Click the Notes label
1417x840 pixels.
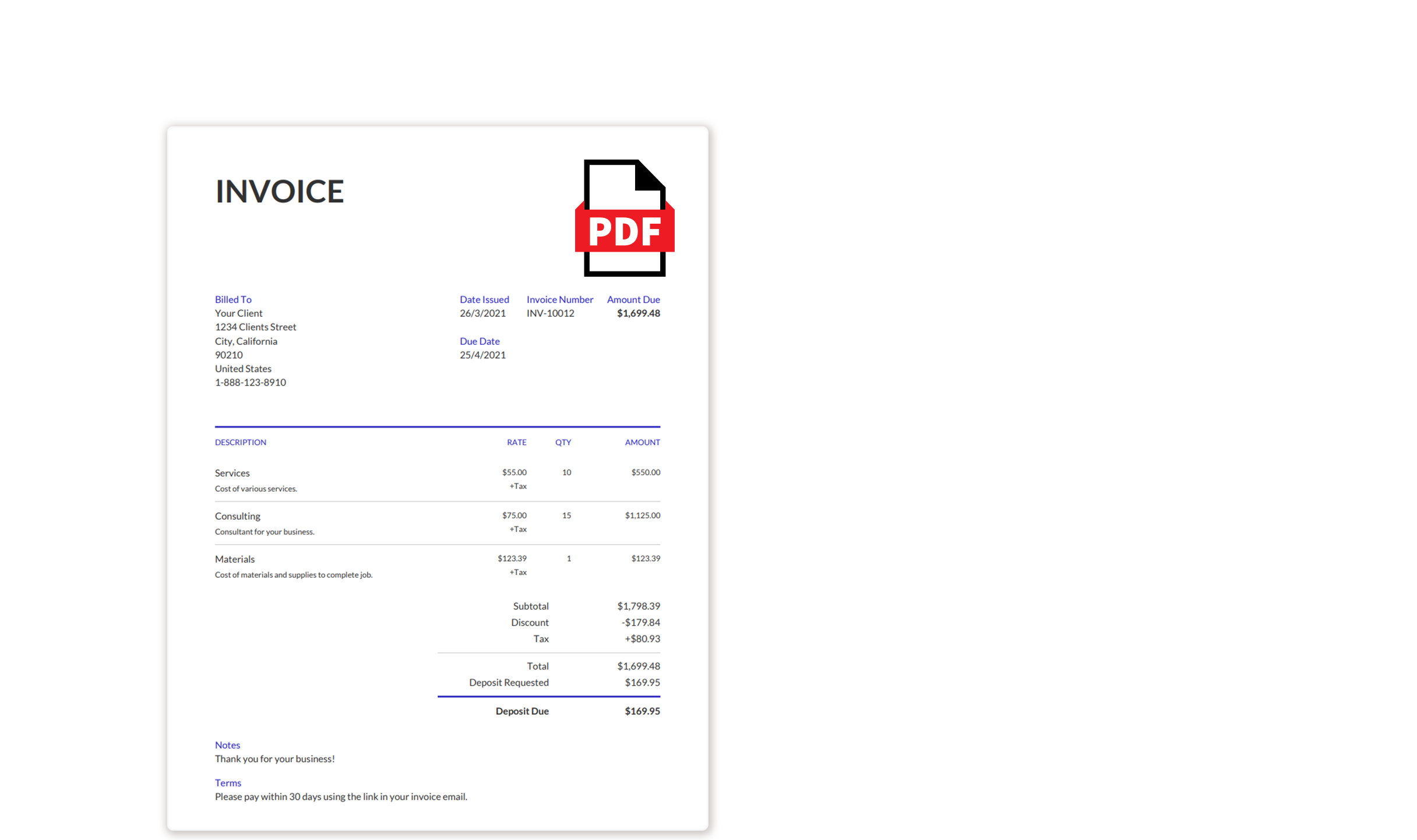(227, 745)
